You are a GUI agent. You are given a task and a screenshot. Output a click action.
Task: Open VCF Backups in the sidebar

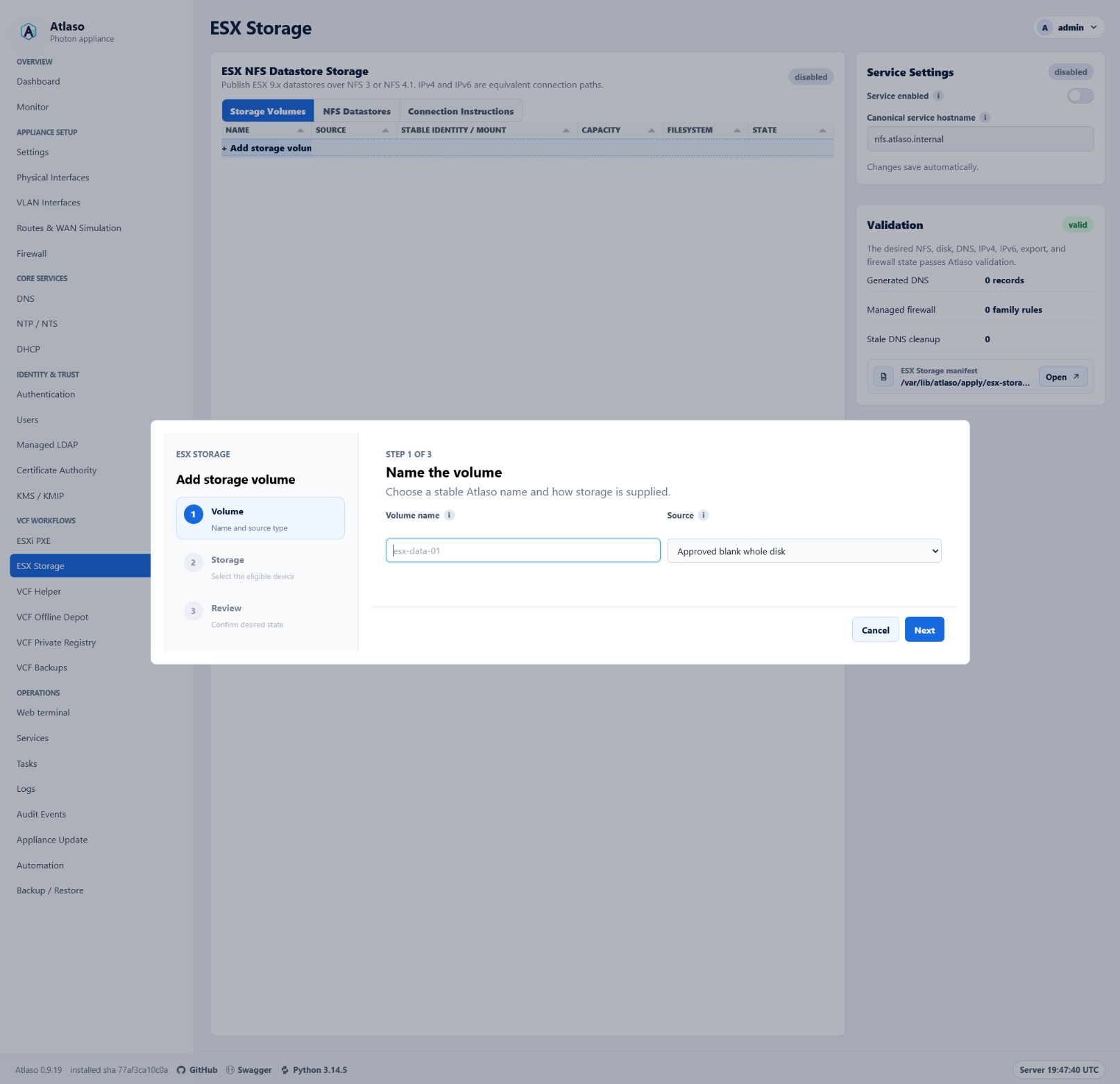click(80, 668)
